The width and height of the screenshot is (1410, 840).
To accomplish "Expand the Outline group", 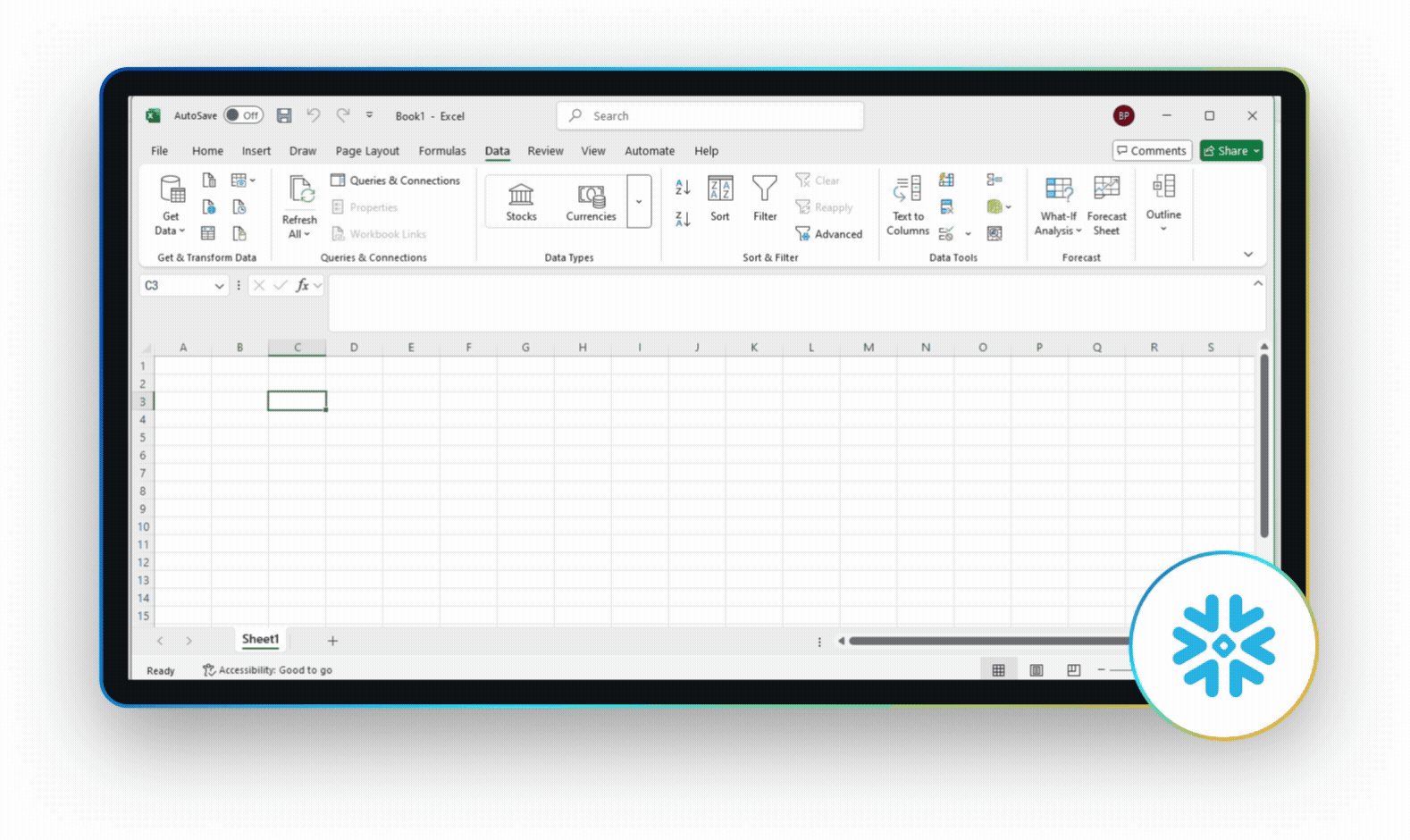I will 1163,204.
